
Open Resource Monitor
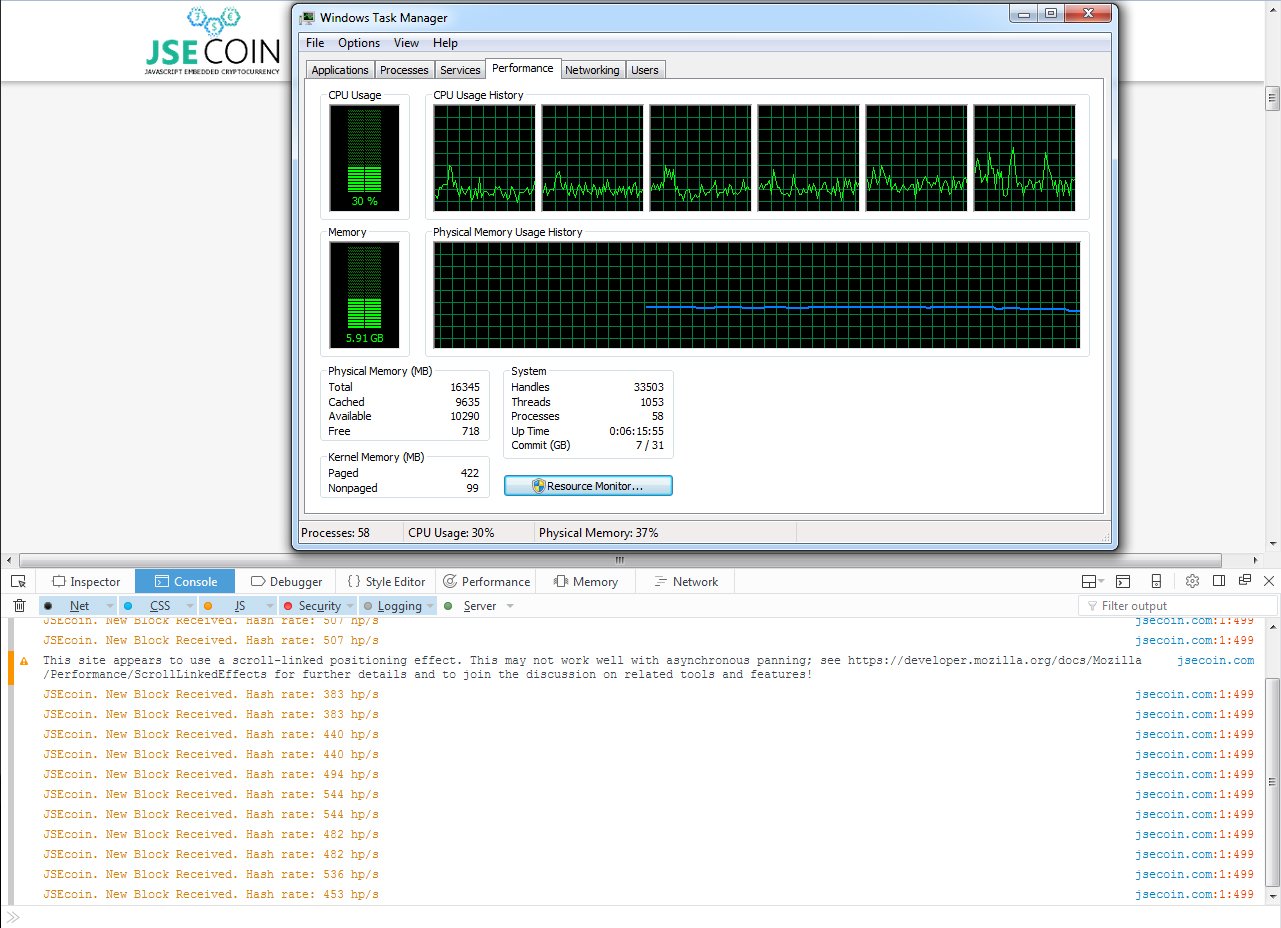588,486
